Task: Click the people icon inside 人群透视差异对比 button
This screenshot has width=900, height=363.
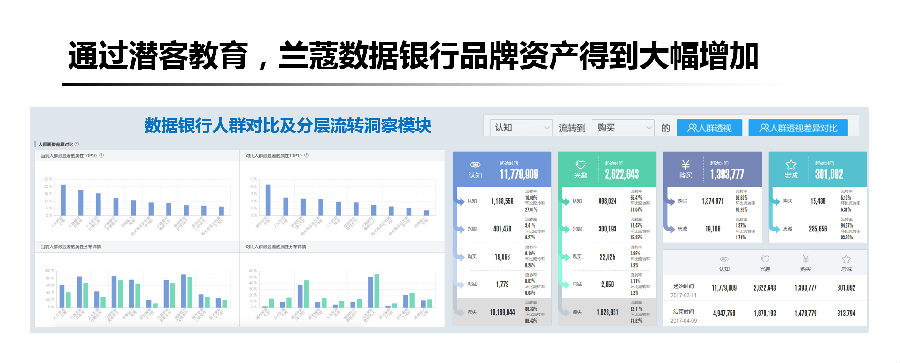Action: pyautogui.click(x=764, y=128)
